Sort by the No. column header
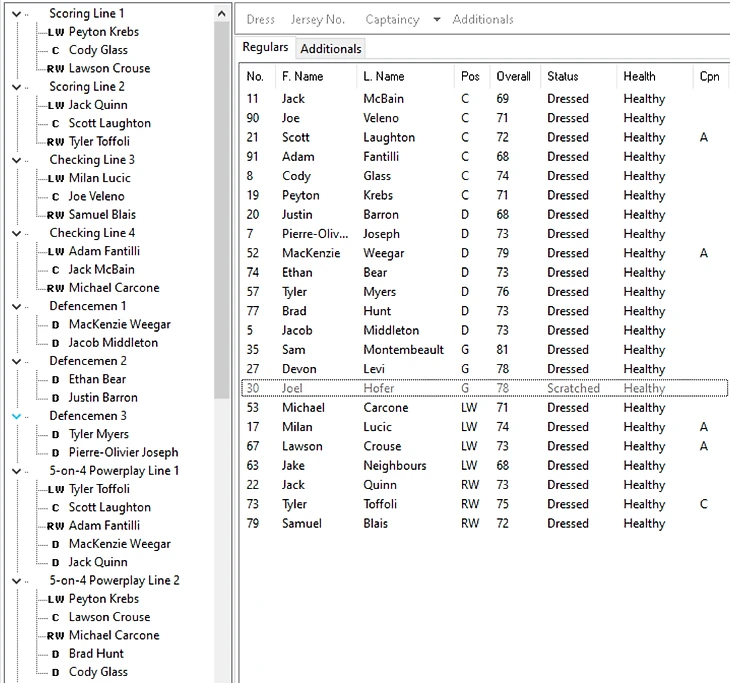730x683 pixels. click(255, 76)
